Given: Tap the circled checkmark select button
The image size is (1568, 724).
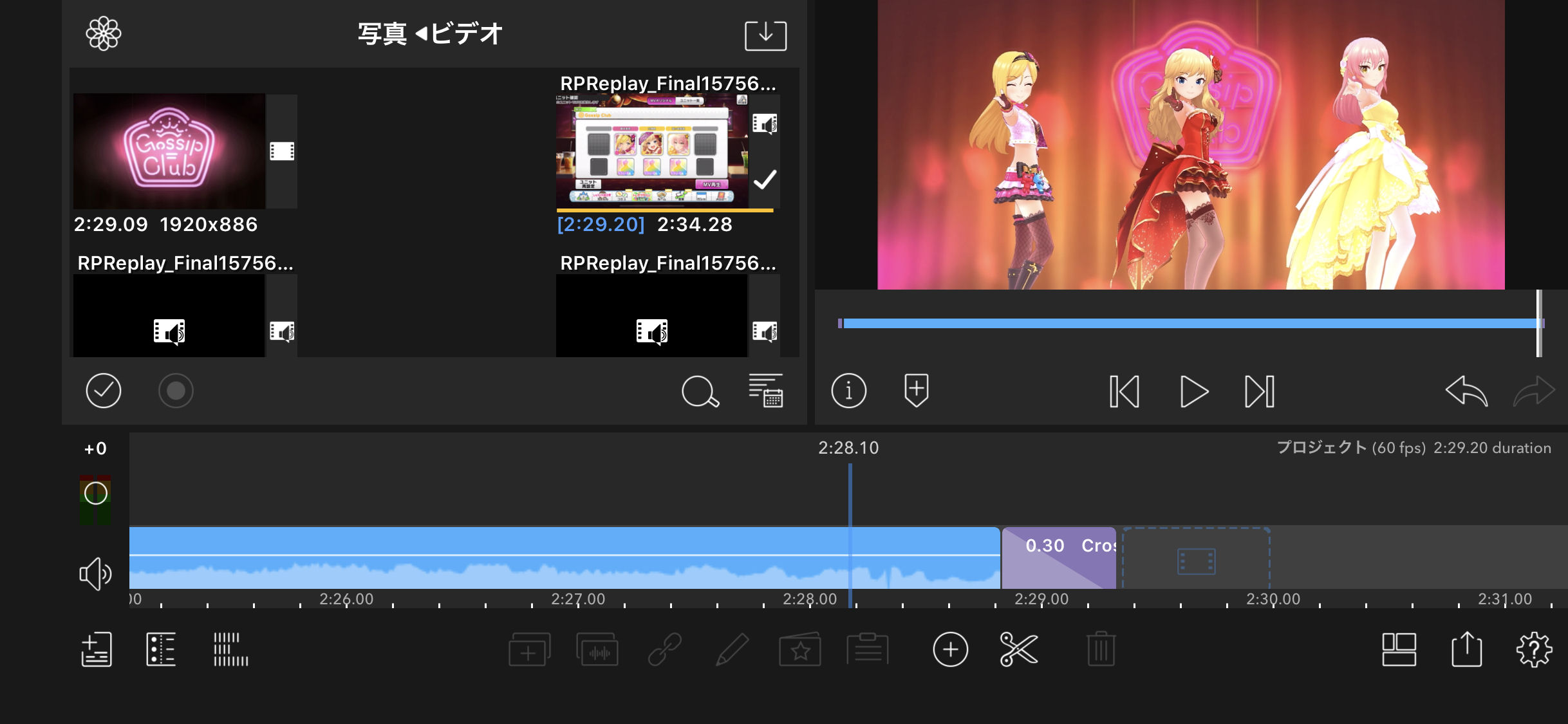Looking at the screenshot, I should tap(104, 391).
